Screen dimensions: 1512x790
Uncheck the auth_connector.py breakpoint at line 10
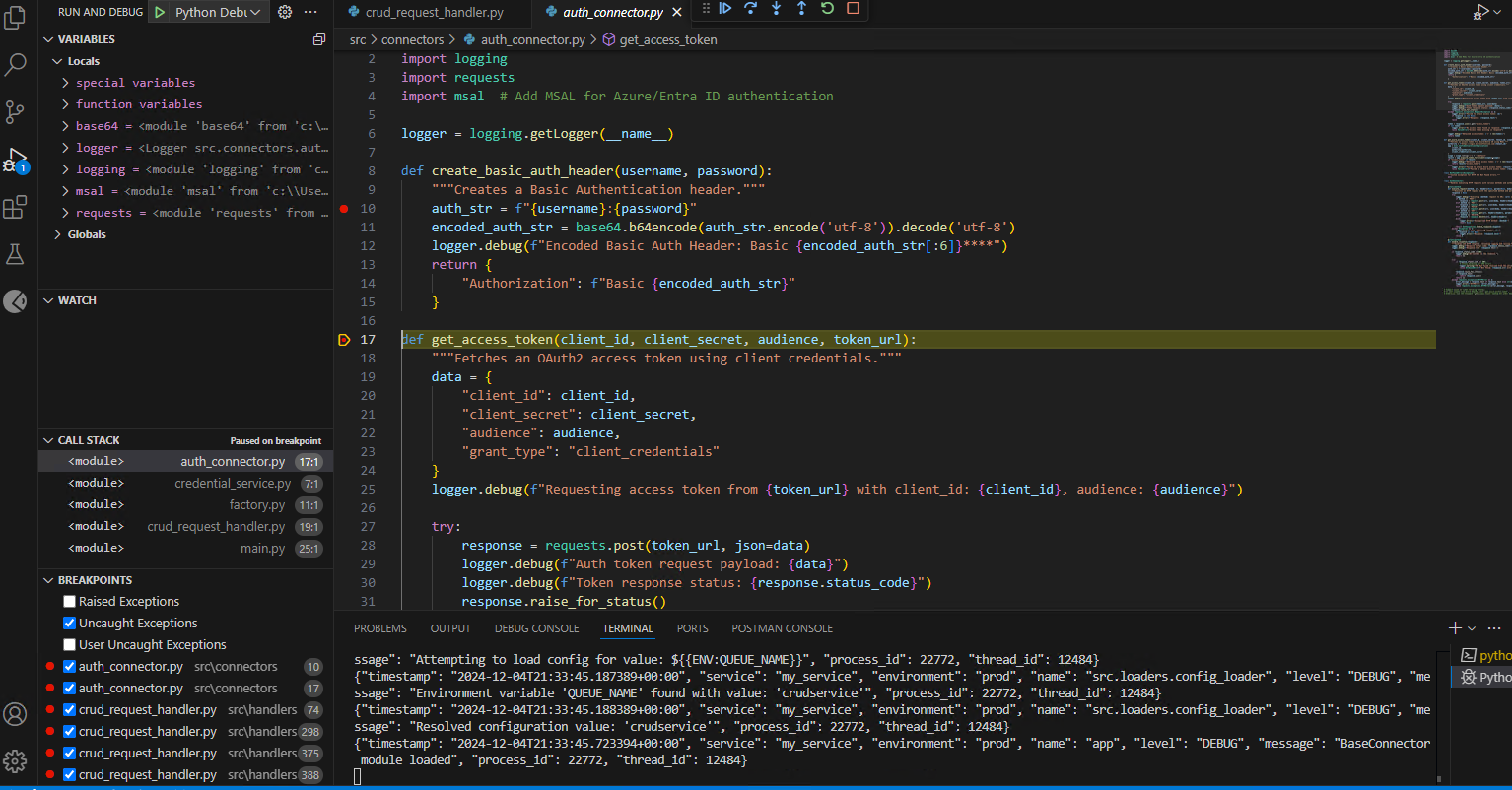coord(69,666)
